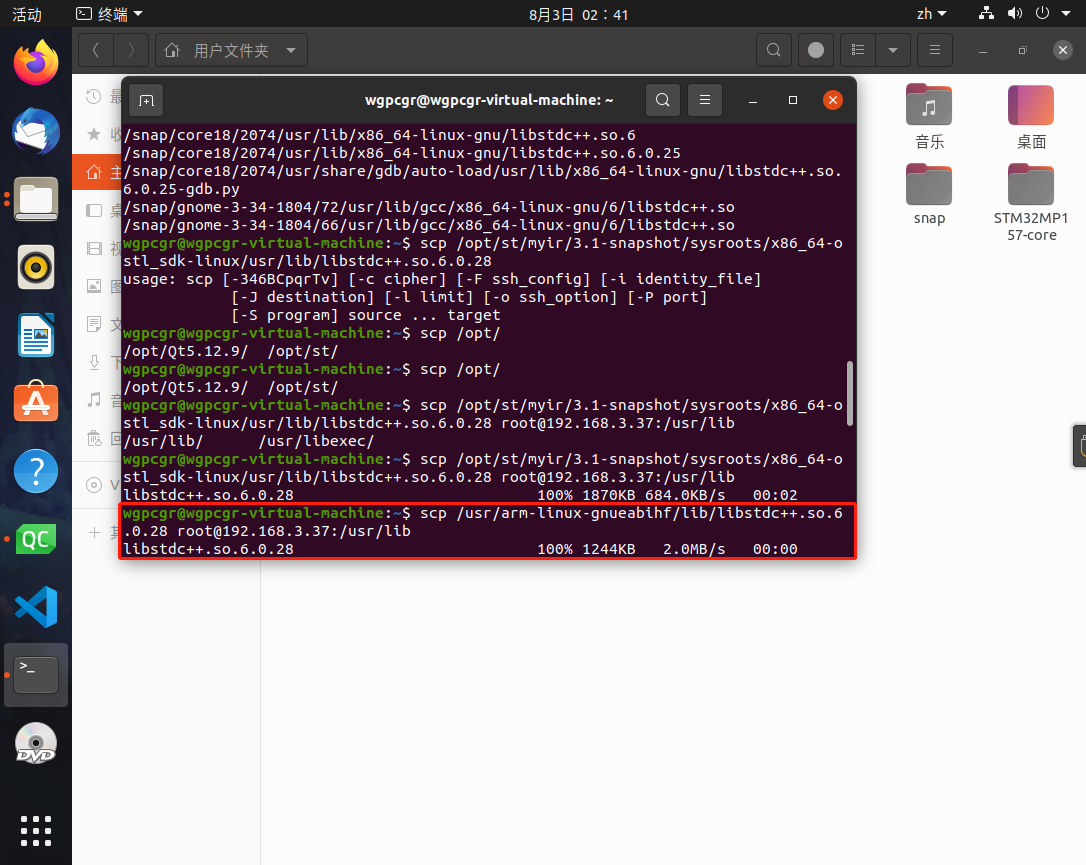
Task: Open the Files app in the dock
Action: pos(36,199)
